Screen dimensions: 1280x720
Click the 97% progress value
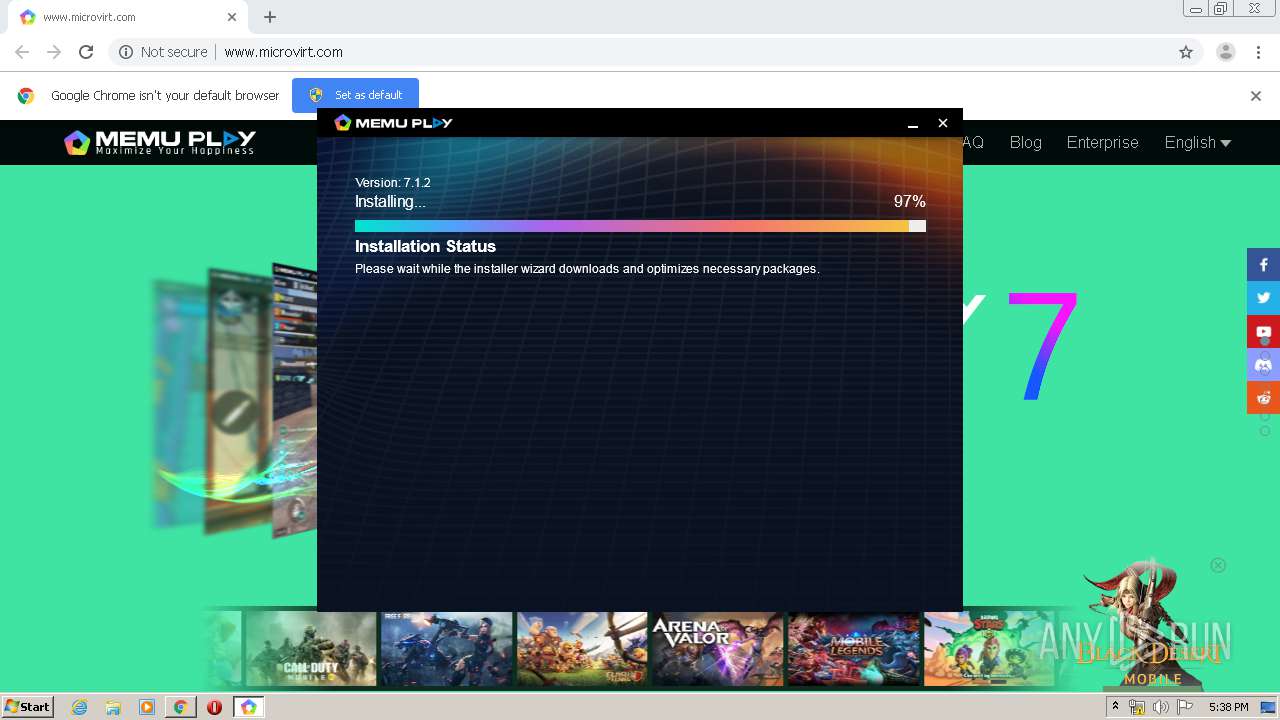tap(910, 202)
